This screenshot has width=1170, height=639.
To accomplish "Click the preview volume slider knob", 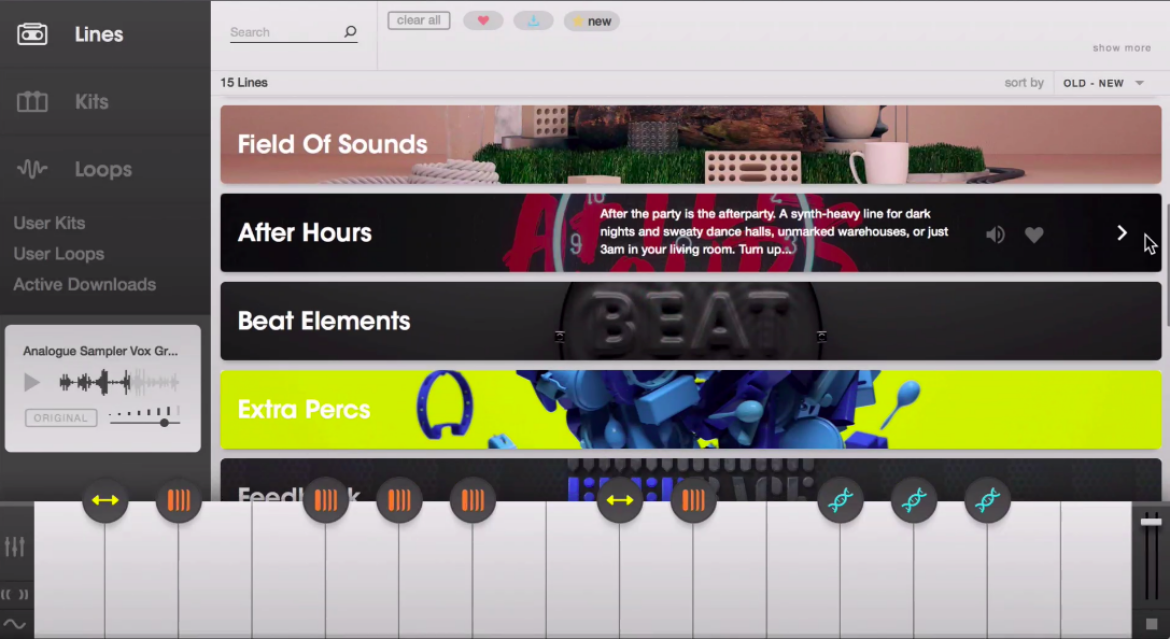I will (164, 423).
